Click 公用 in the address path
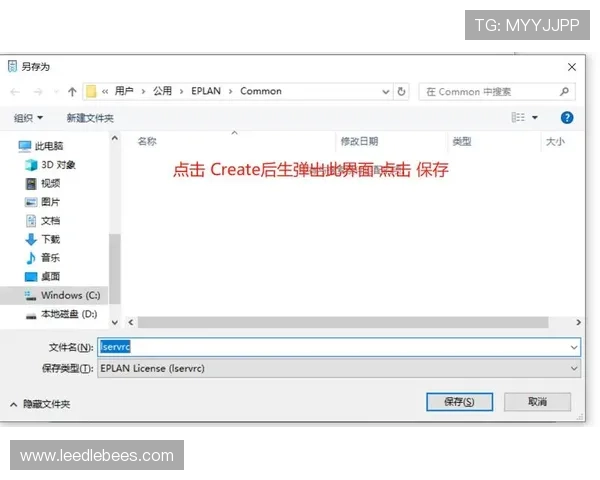This screenshot has width=600, height=480. pos(162,91)
